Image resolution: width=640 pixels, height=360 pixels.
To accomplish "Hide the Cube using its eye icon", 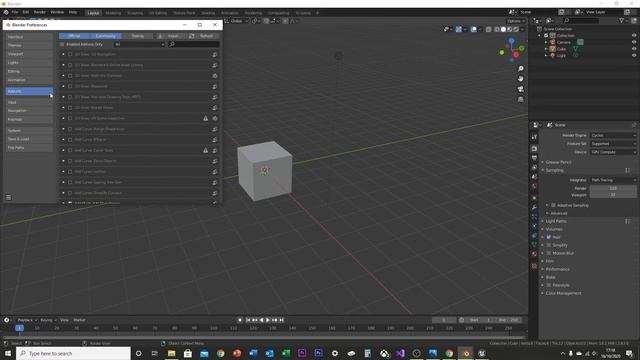I will point(634,49).
